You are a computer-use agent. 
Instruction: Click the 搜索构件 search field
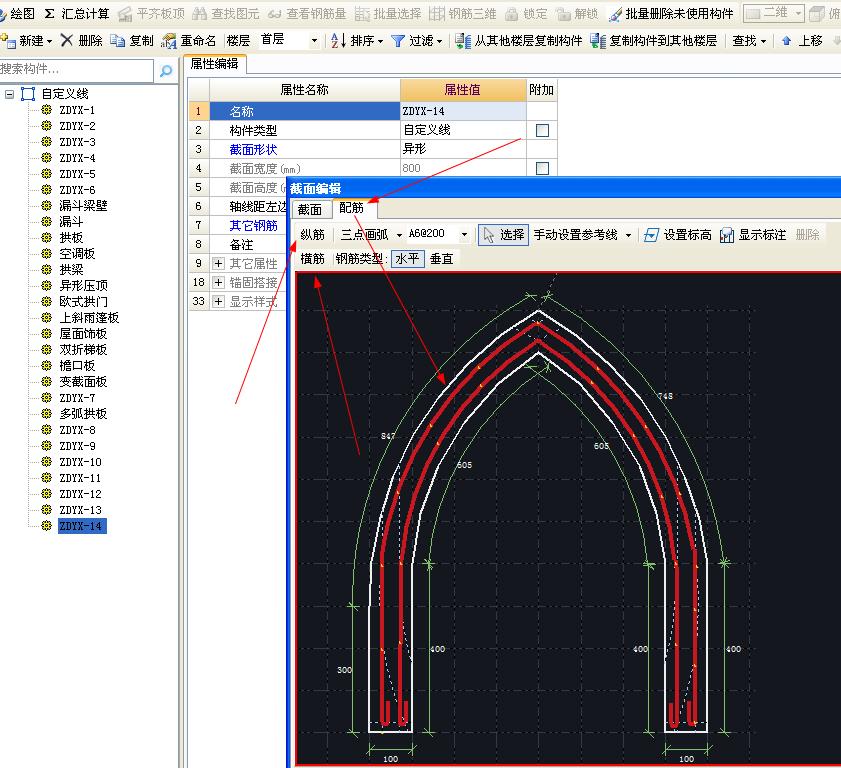click(76, 70)
